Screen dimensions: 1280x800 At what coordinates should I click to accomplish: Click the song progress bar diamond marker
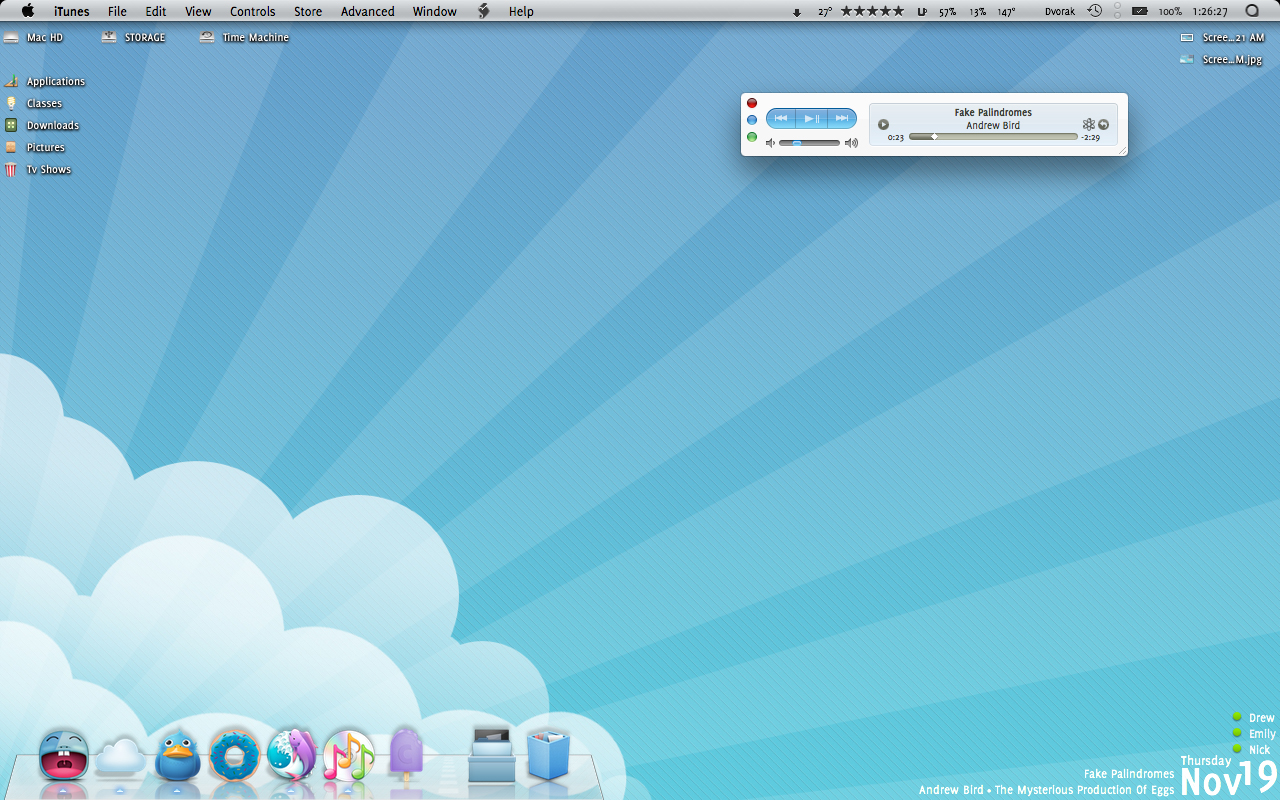[934, 136]
